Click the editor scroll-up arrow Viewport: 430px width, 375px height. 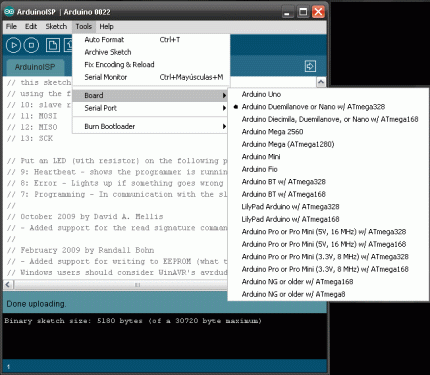pyautogui.click(x=321, y=82)
